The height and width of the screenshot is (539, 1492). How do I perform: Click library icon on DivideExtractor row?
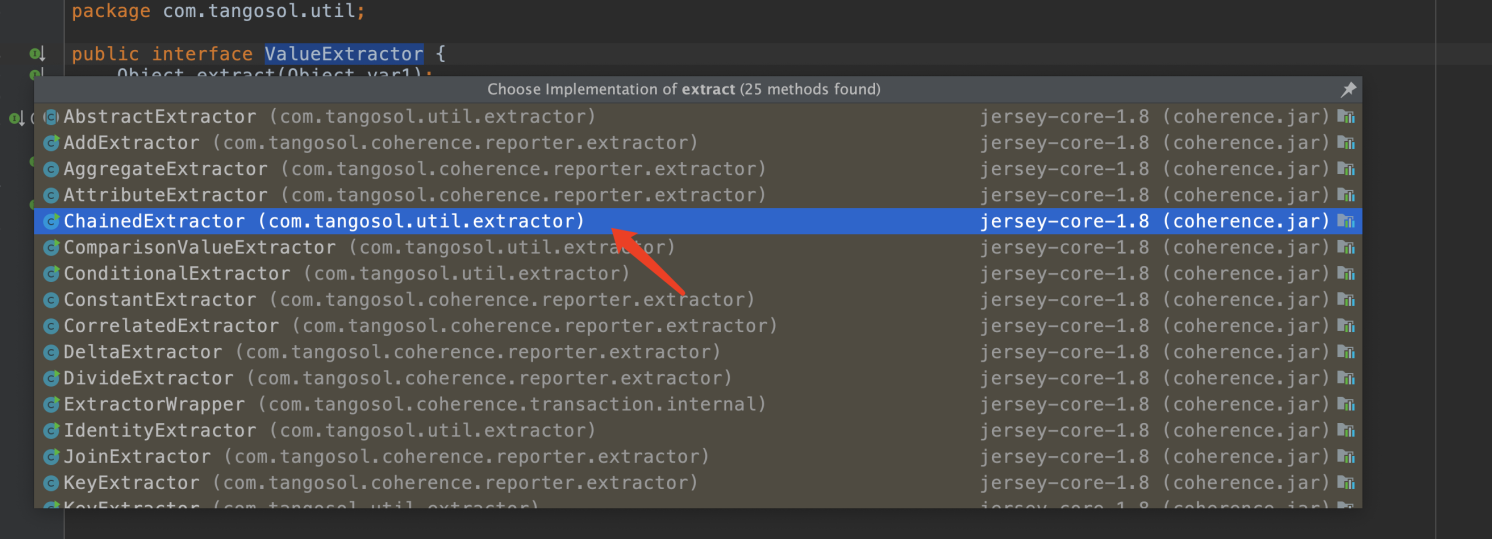[1346, 378]
